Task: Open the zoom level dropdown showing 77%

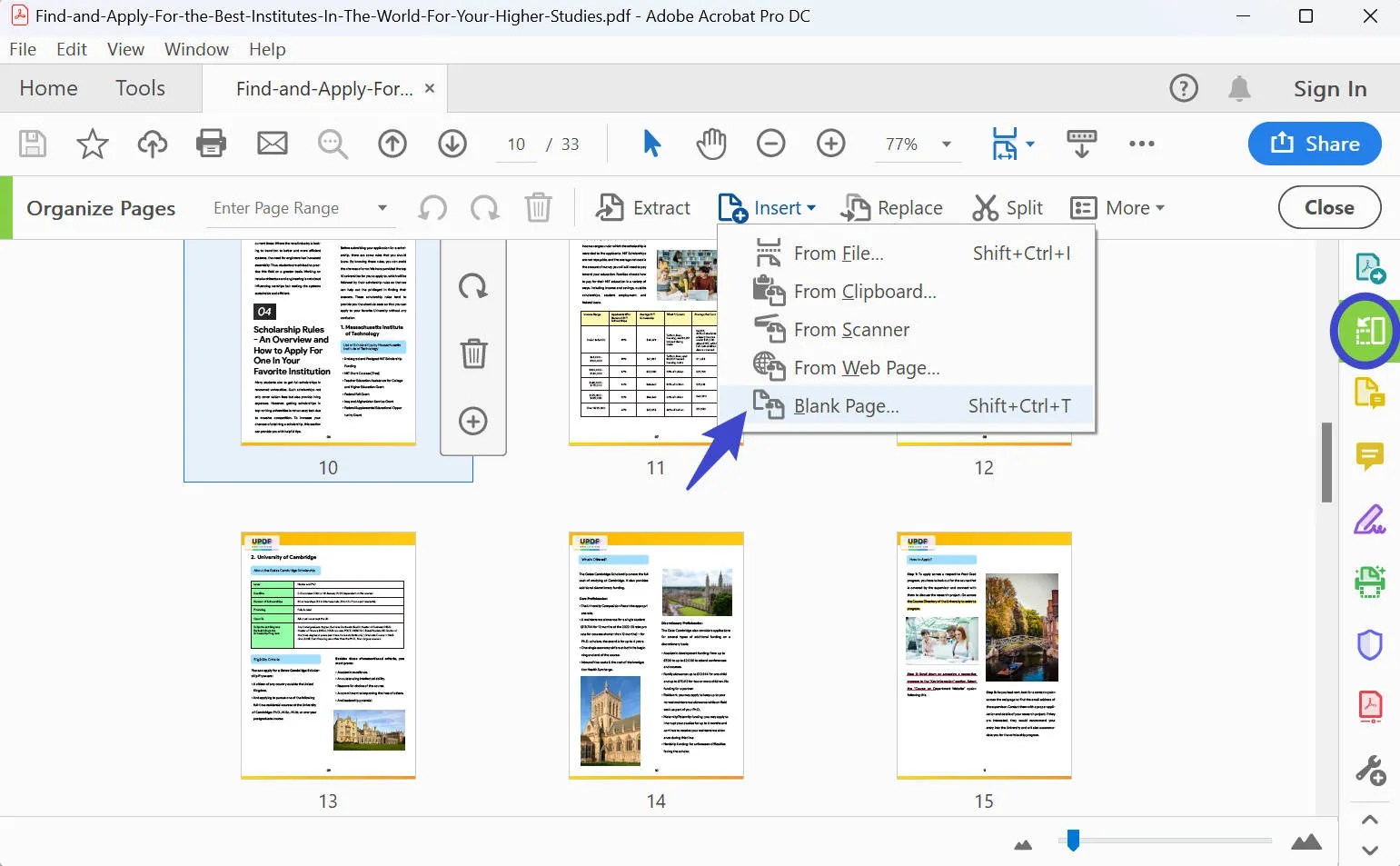Action: [946, 144]
